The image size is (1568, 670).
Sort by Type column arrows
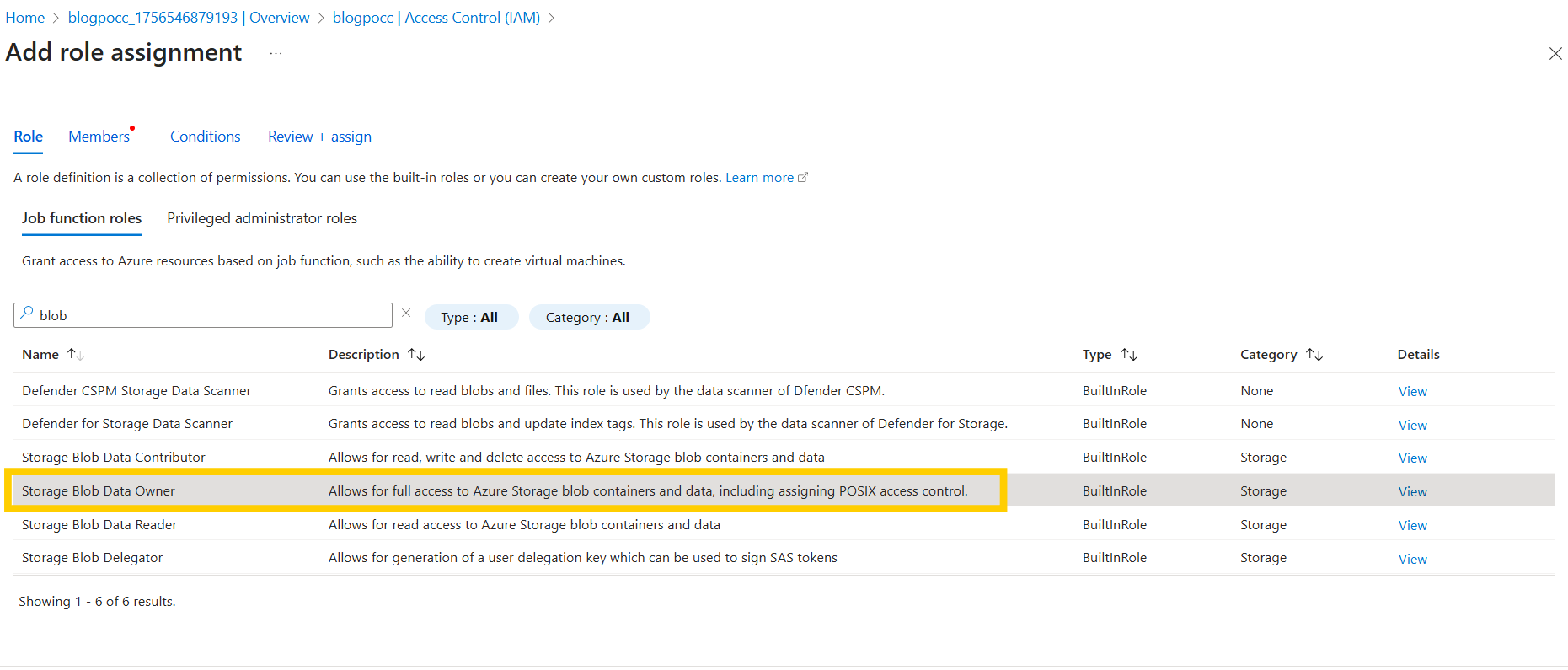(1129, 355)
